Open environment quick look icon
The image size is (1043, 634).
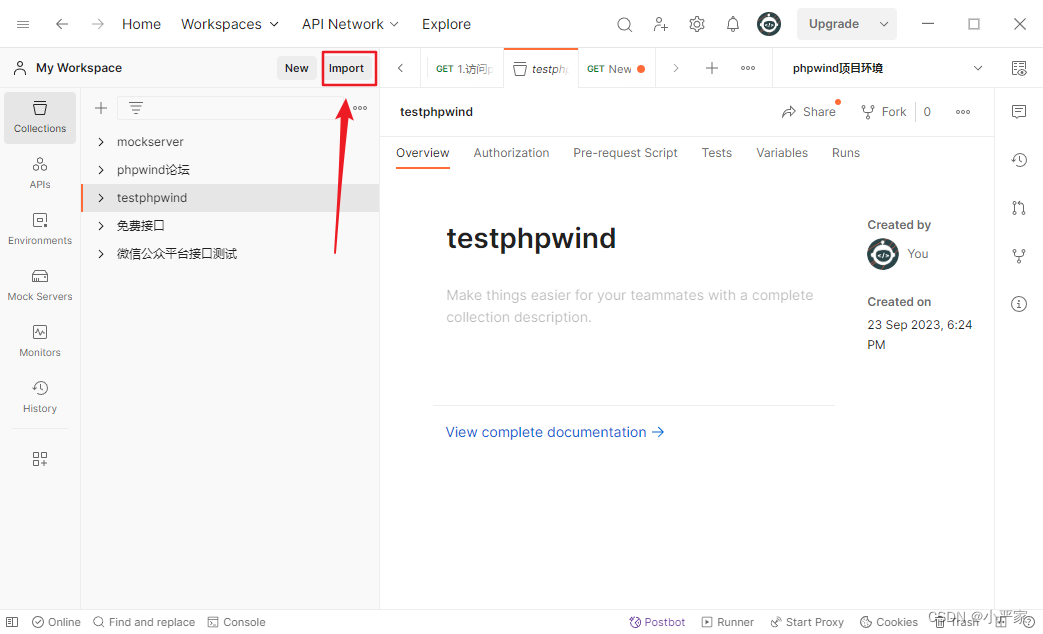1018,68
